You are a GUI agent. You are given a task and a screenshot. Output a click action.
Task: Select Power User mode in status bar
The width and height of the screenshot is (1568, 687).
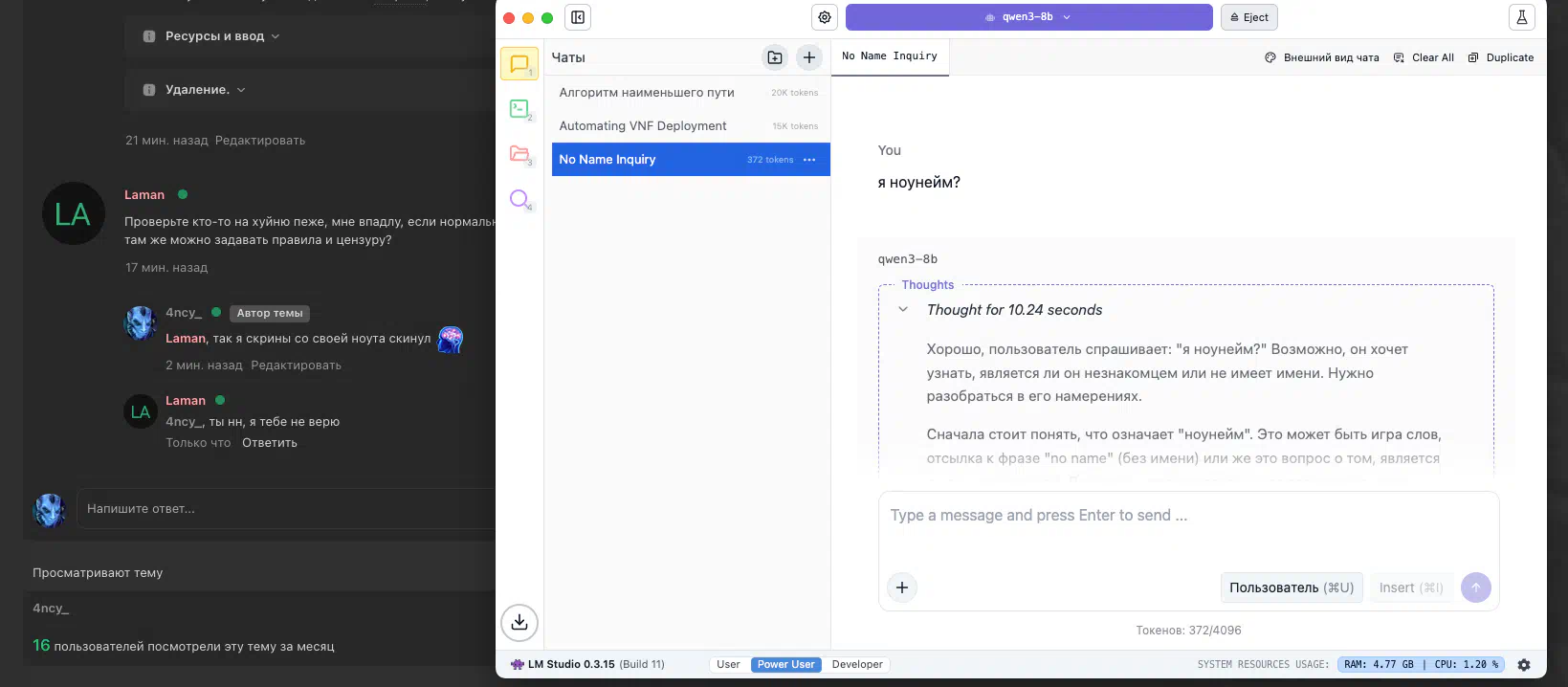coord(786,664)
